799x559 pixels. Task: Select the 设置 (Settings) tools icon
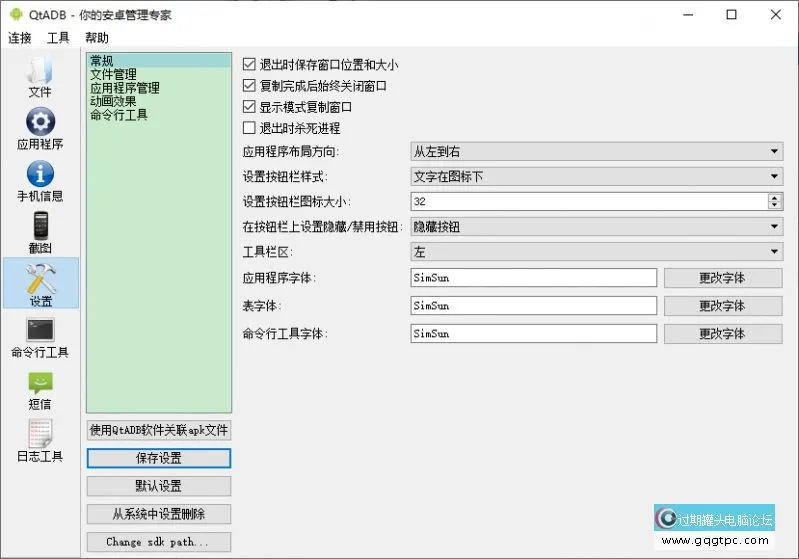tap(40, 283)
